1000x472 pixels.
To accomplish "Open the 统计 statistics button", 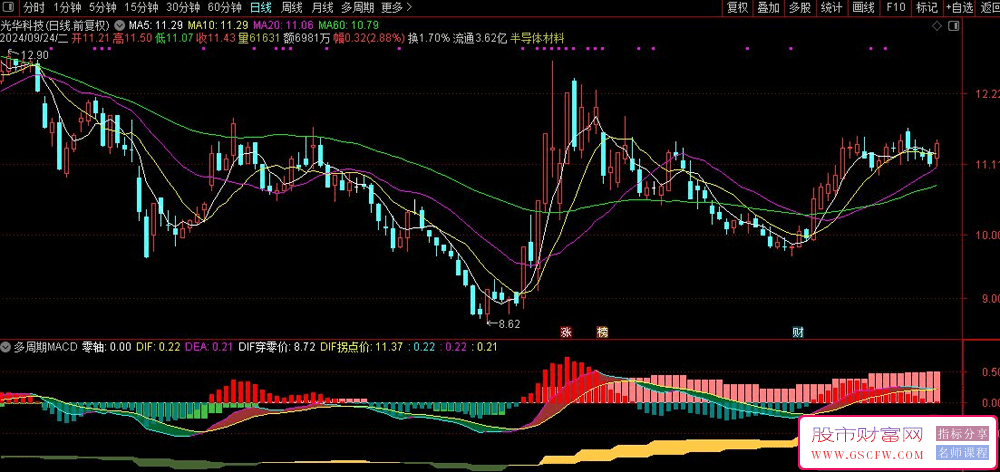I will 831,8.
